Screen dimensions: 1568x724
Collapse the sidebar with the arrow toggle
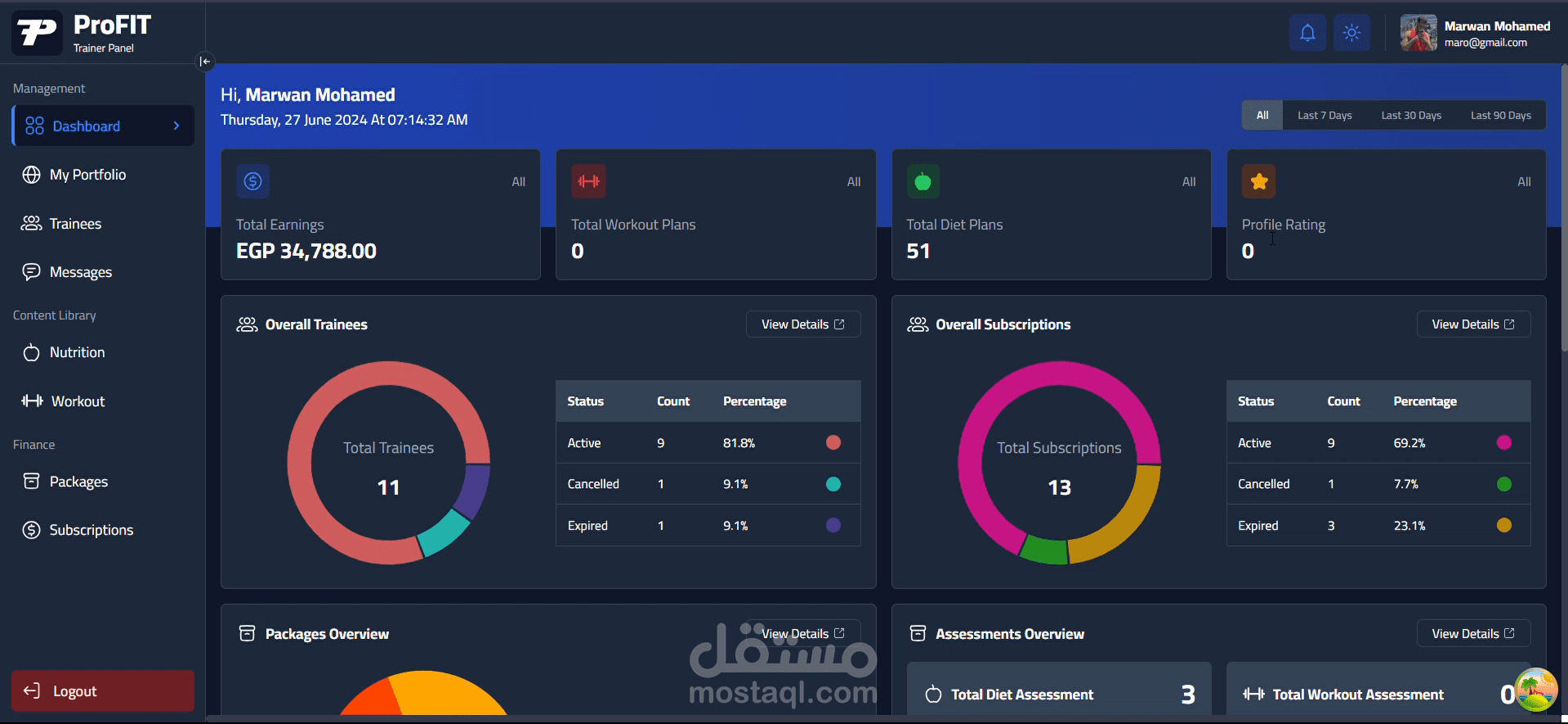[205, 61]
